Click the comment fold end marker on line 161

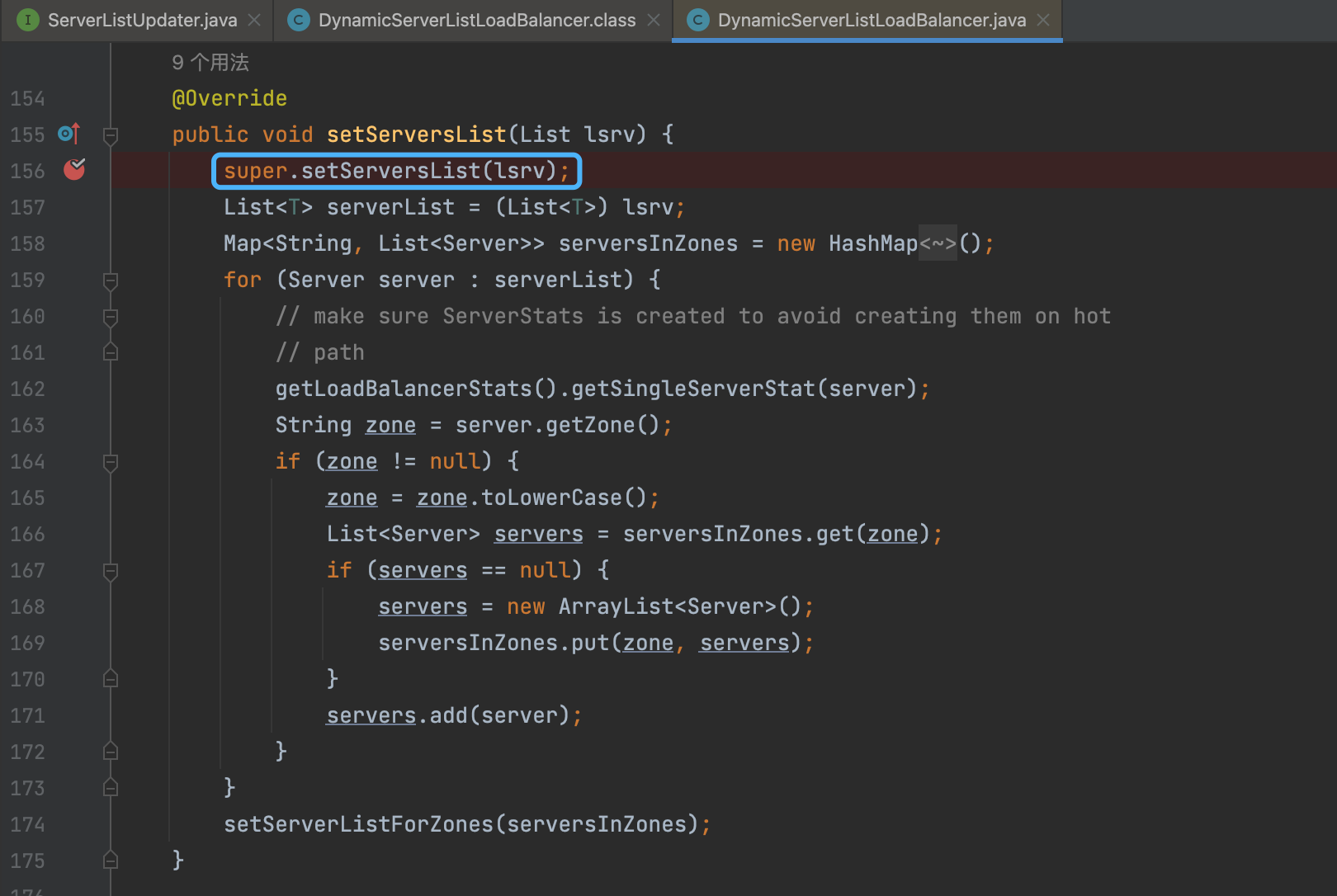point(111,352)
